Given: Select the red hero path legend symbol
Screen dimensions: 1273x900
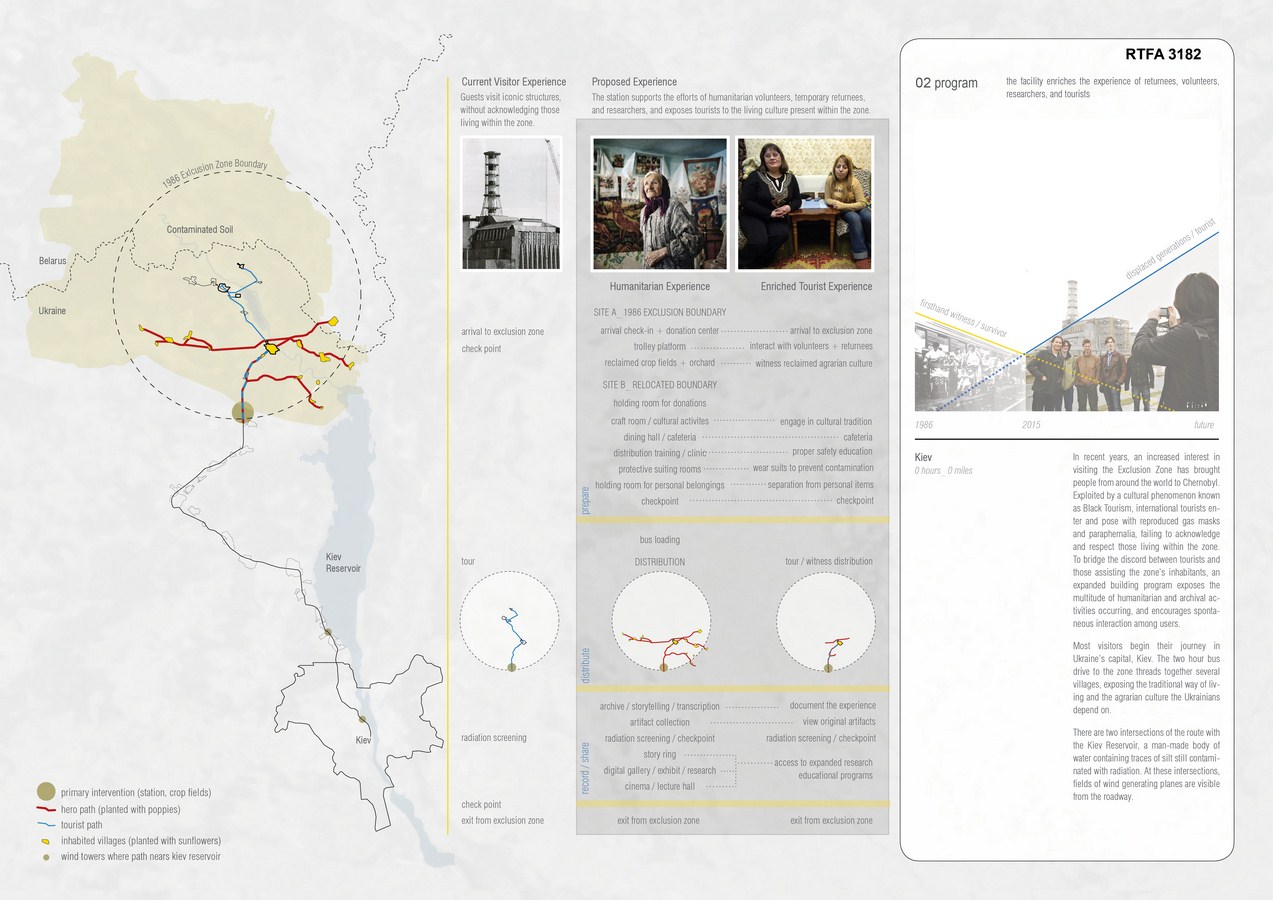Looking at the screenshot, I should 45,809.
